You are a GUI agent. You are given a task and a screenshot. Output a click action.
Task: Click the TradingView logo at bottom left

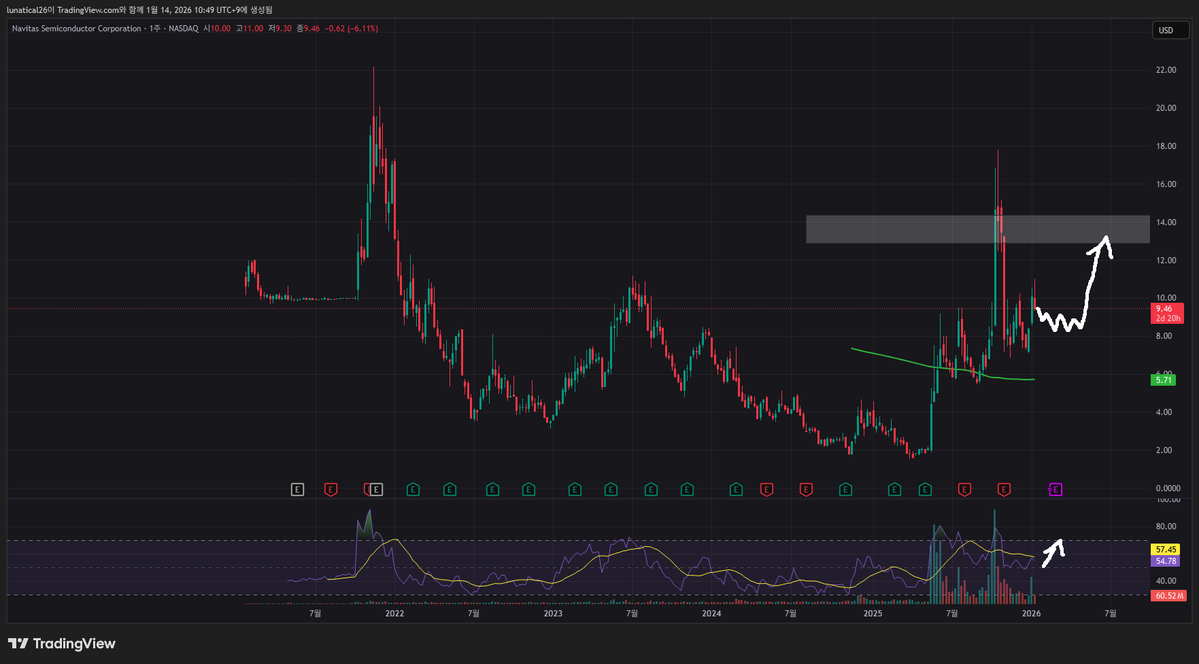click(61, 643)
